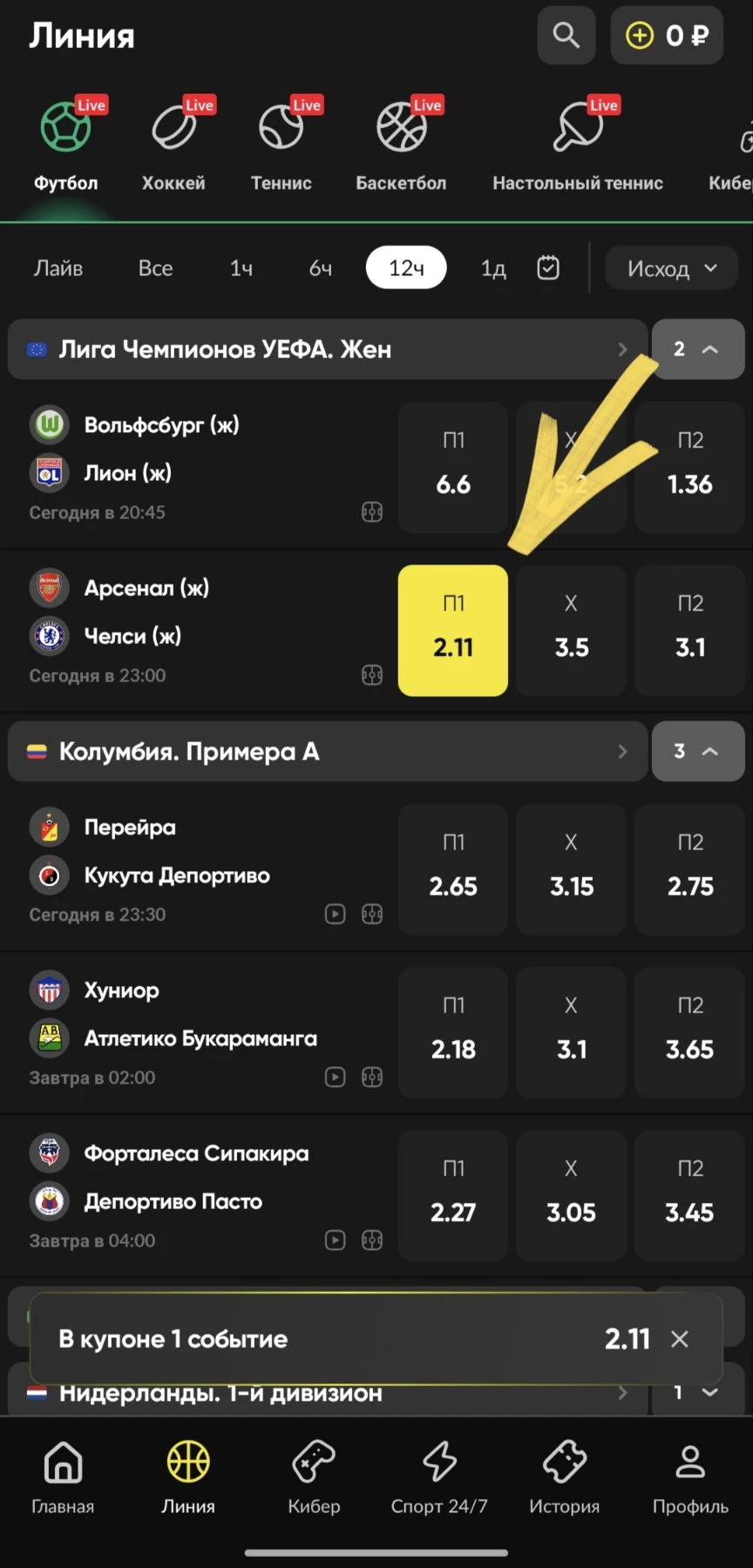Collapse the Колумбия Примера А league
This screenshot has width=753, height=1568.
[x=697, y=752]
